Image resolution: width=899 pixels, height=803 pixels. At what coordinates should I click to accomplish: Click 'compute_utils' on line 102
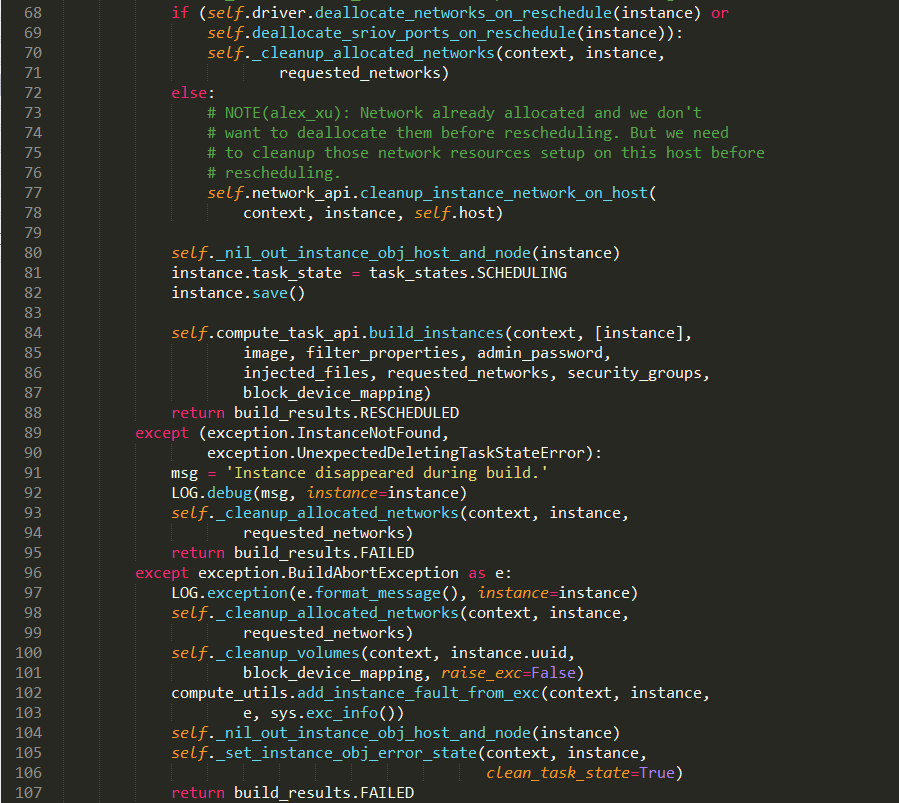point(229,694)
